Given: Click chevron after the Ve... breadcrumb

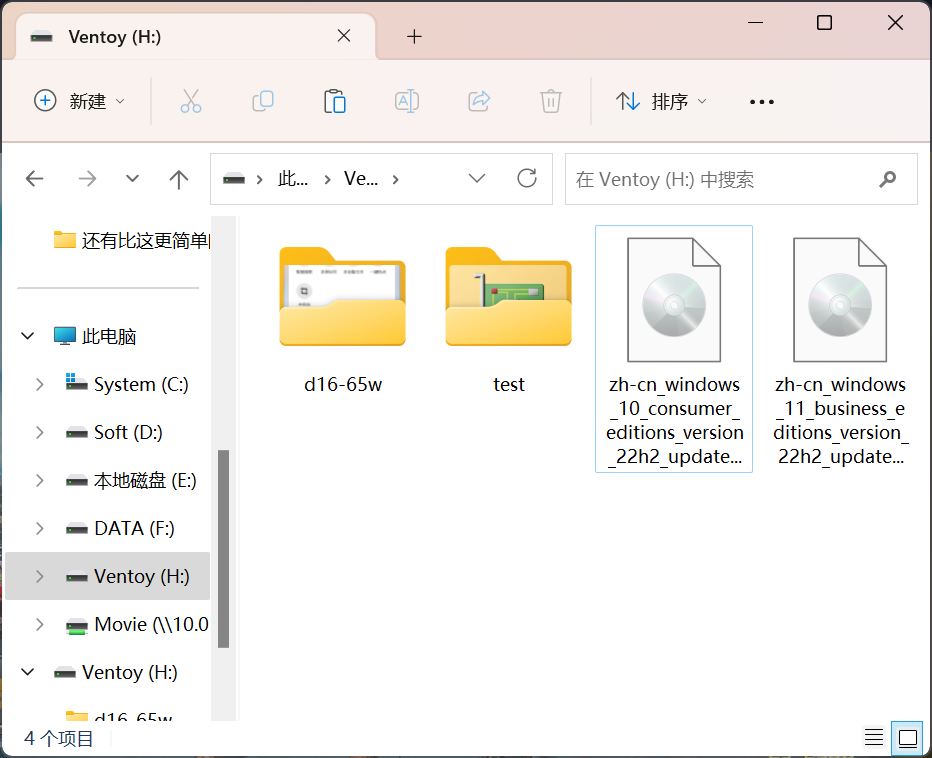Looking at the screenshot, I should pos(396,179).
